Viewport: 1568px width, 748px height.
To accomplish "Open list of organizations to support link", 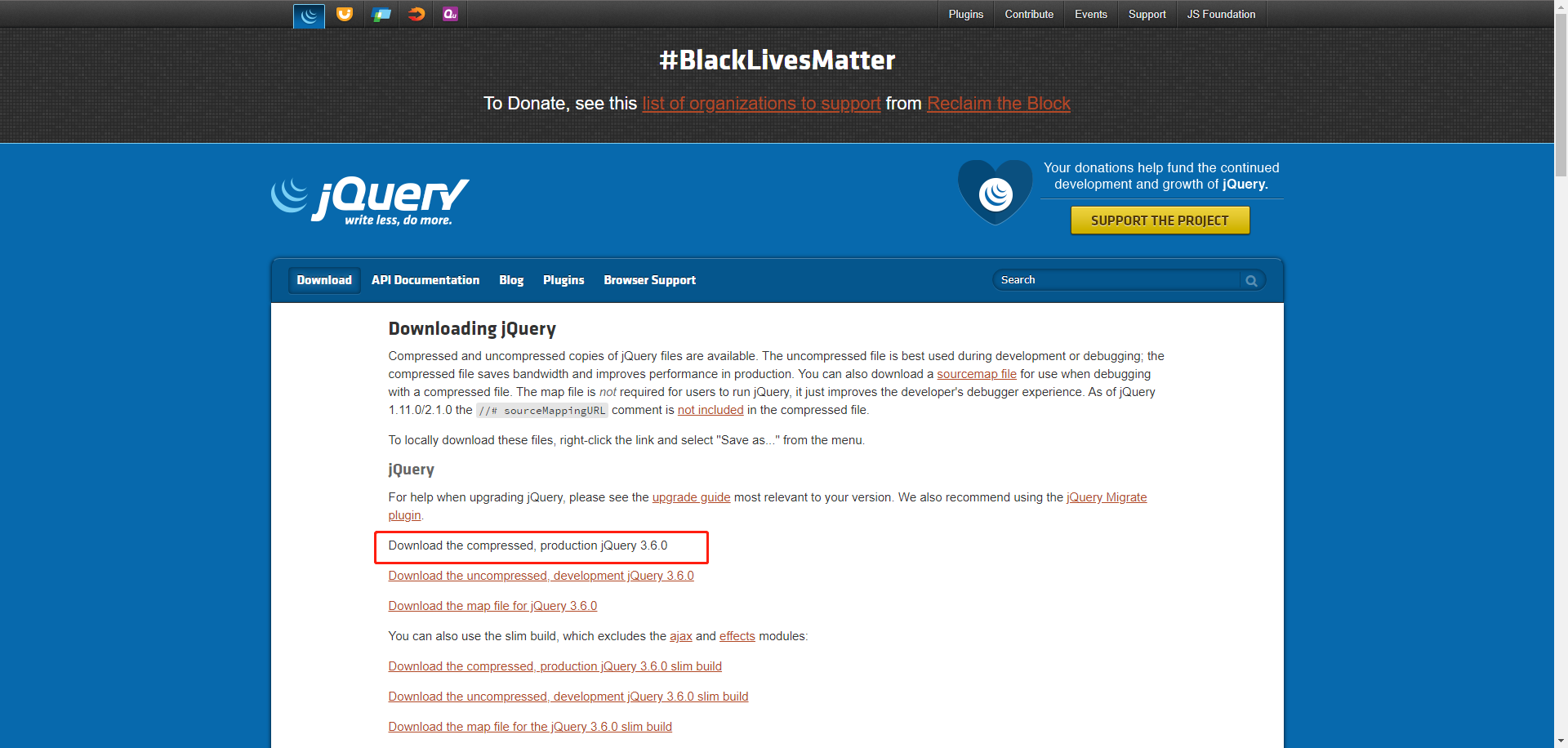I will click(762, 104).
